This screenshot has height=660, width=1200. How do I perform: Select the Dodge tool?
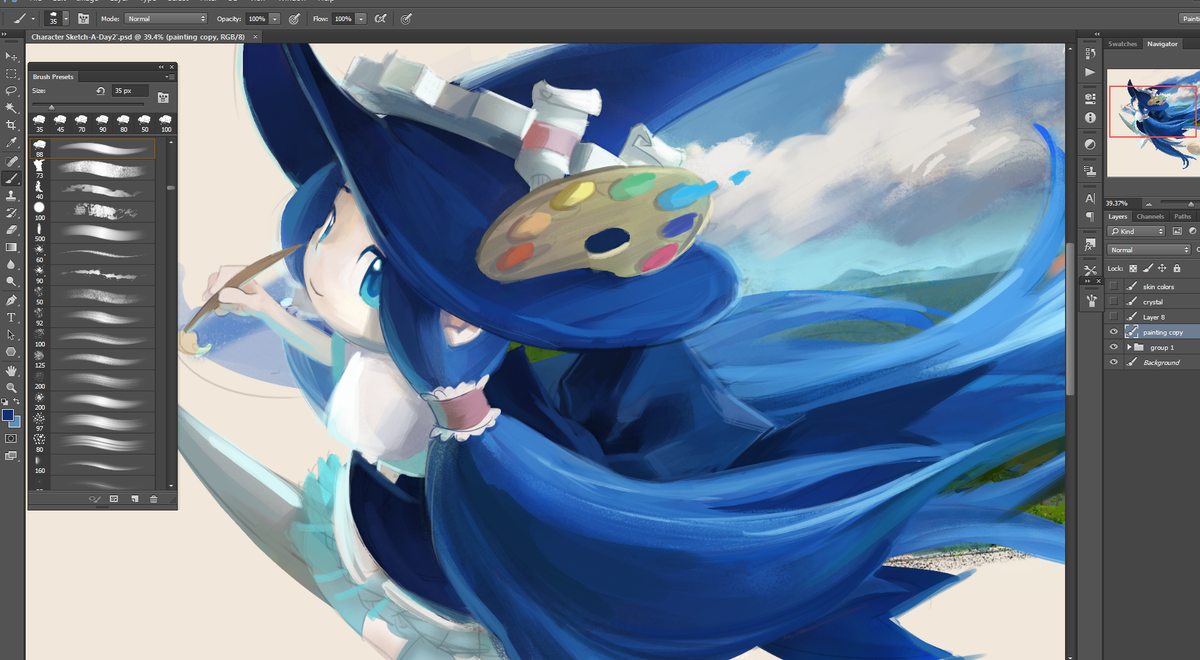click(x=11, y=282)
